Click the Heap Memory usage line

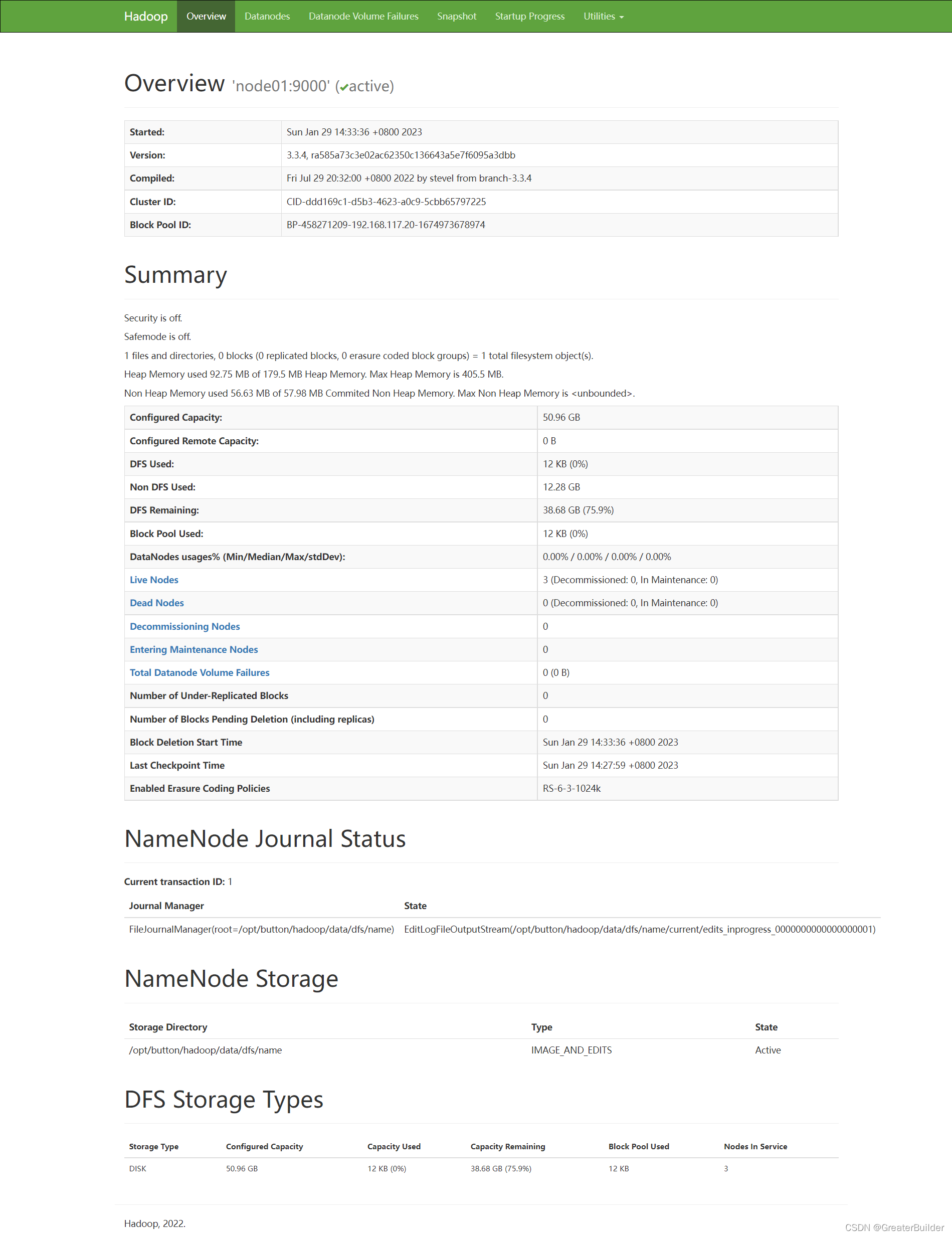[313, 374]
